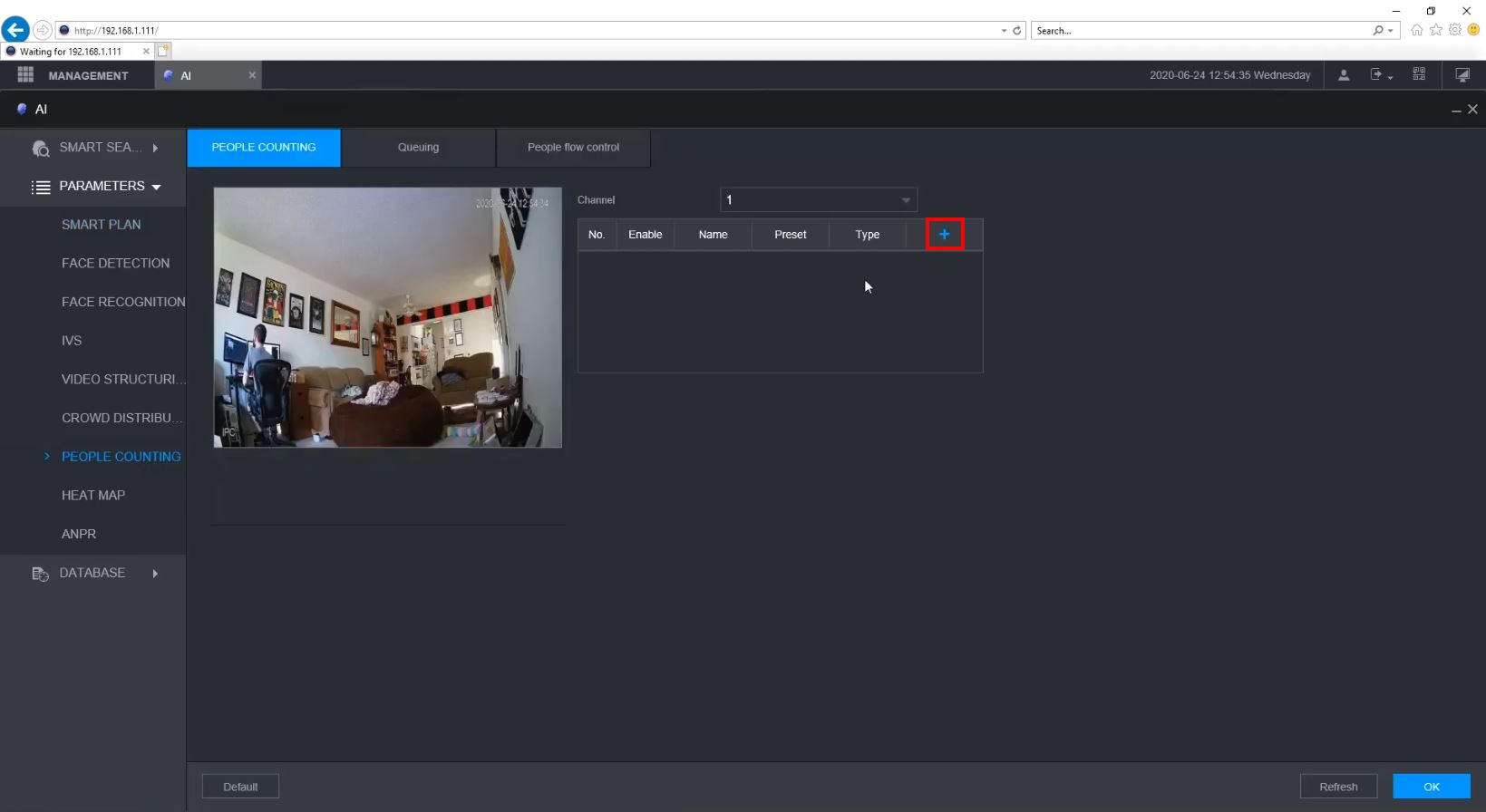Switch to the People flow control tab

(573, 148)
